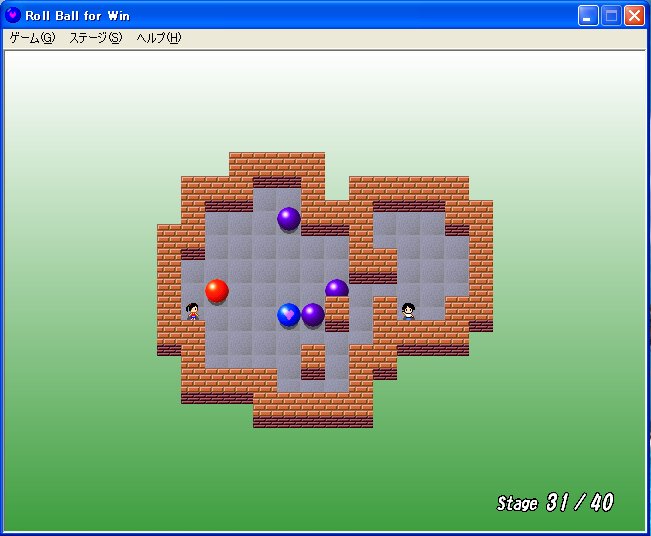Screen dimensions: 651x536
Task: Click the purple ball beside the blue ball
Action: point(313,315)
